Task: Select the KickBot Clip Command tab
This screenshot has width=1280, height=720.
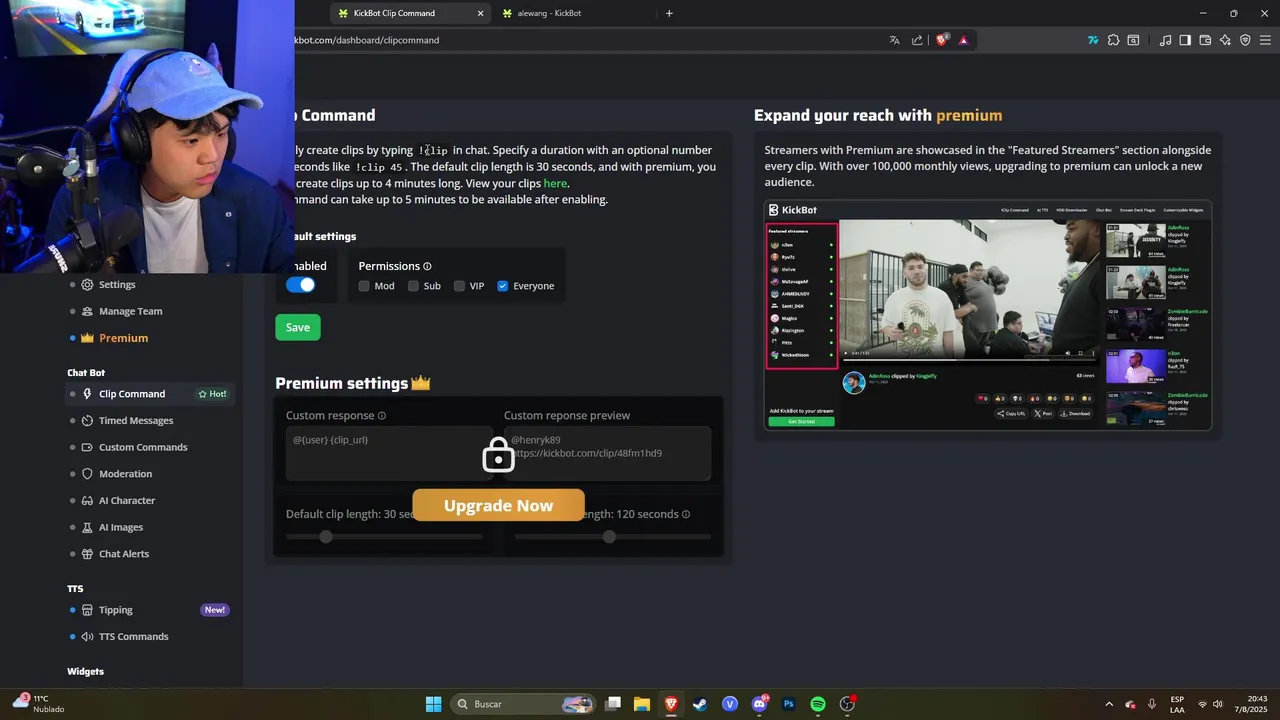Action: [x=410, y=13]
